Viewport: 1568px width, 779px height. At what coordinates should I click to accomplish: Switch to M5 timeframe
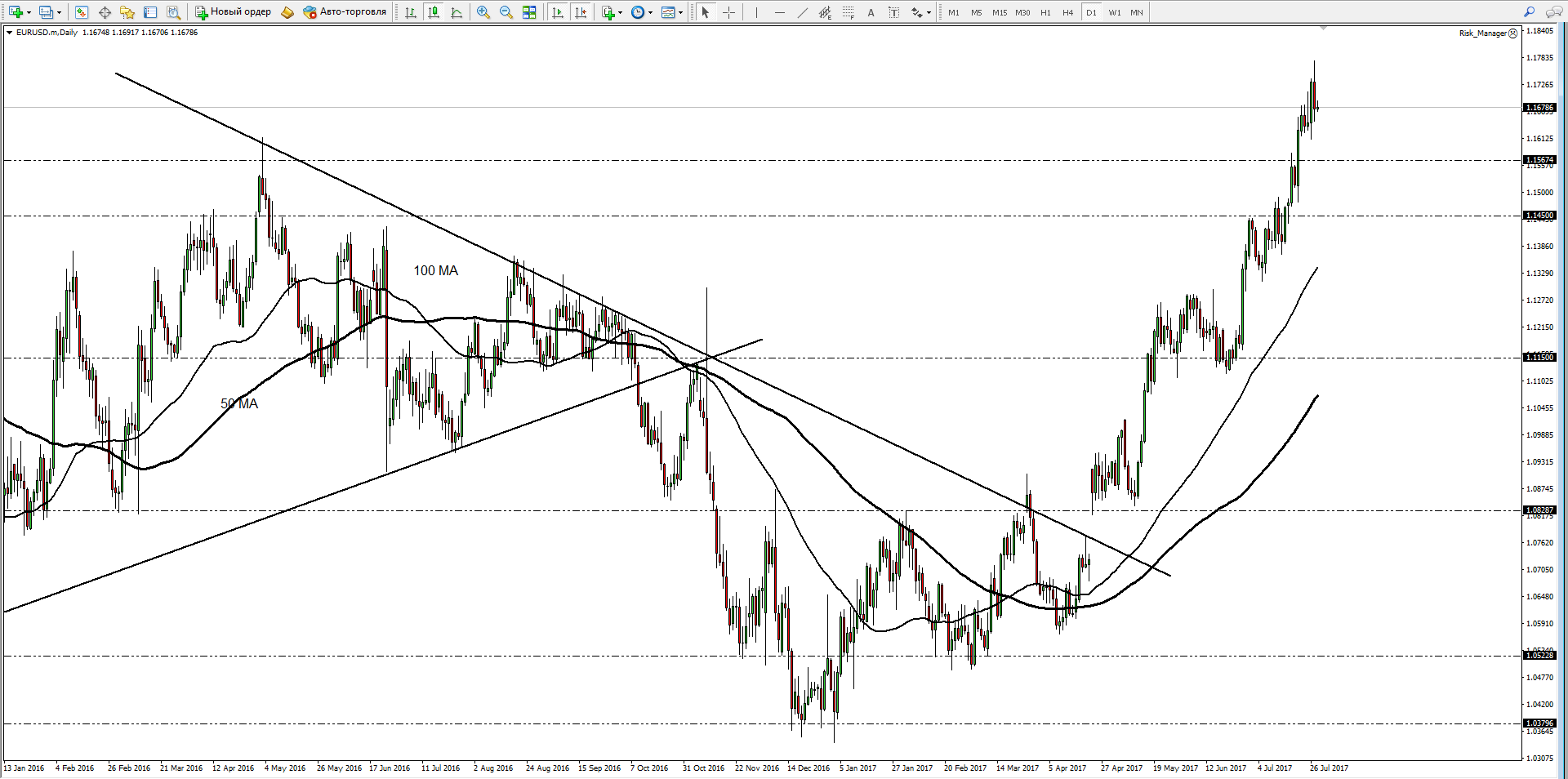pyautogui.click(x=977, y=12)
